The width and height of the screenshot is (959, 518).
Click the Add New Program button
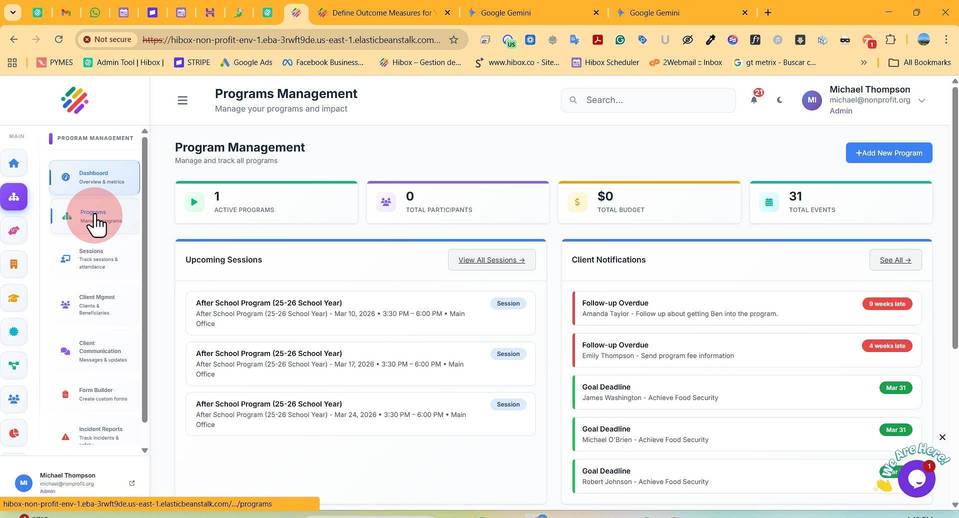(x=889, y=153)
